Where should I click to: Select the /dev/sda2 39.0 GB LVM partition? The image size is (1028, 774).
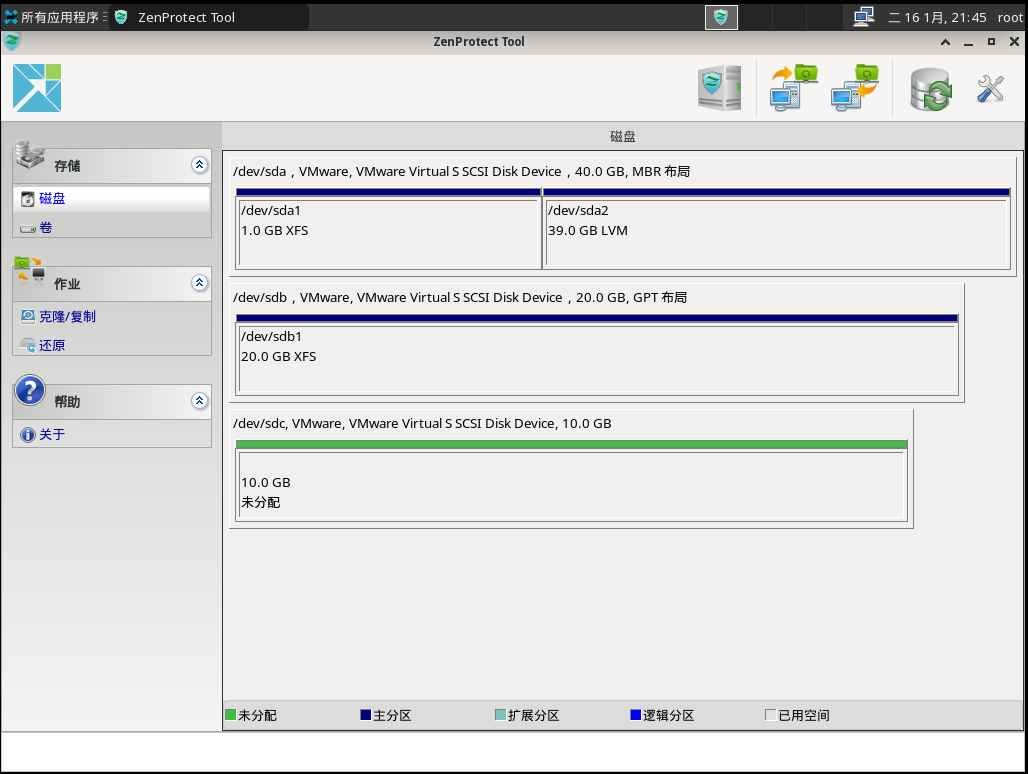777,232
